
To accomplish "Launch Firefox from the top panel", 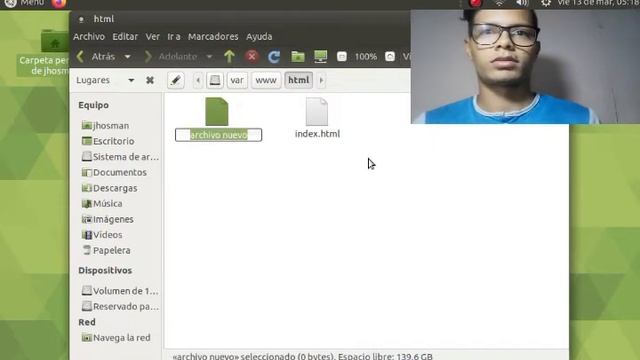I will [x=59, y=3].
